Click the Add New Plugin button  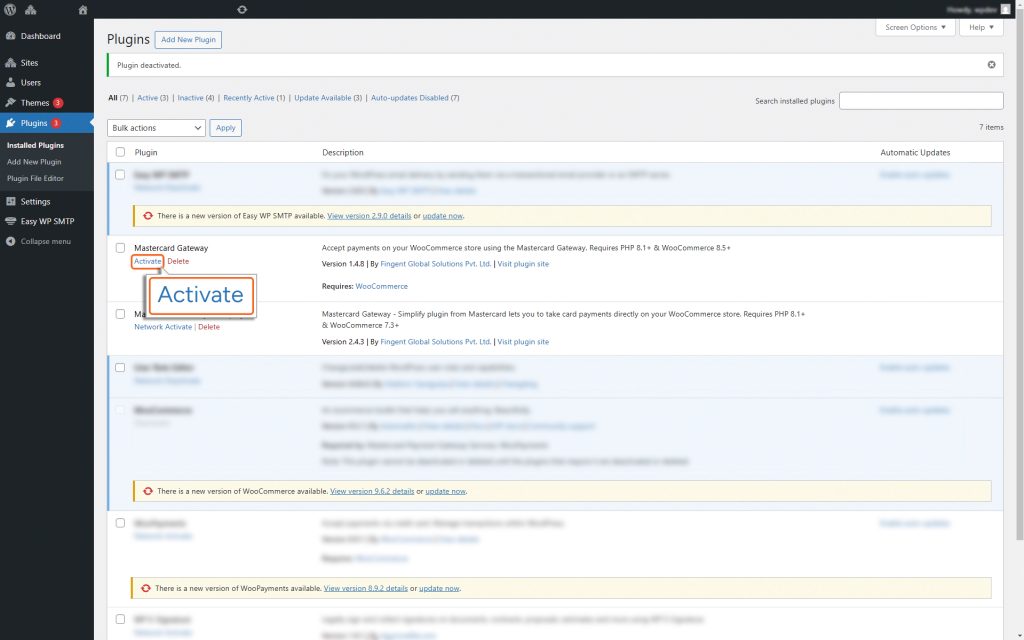pos(188,40)
